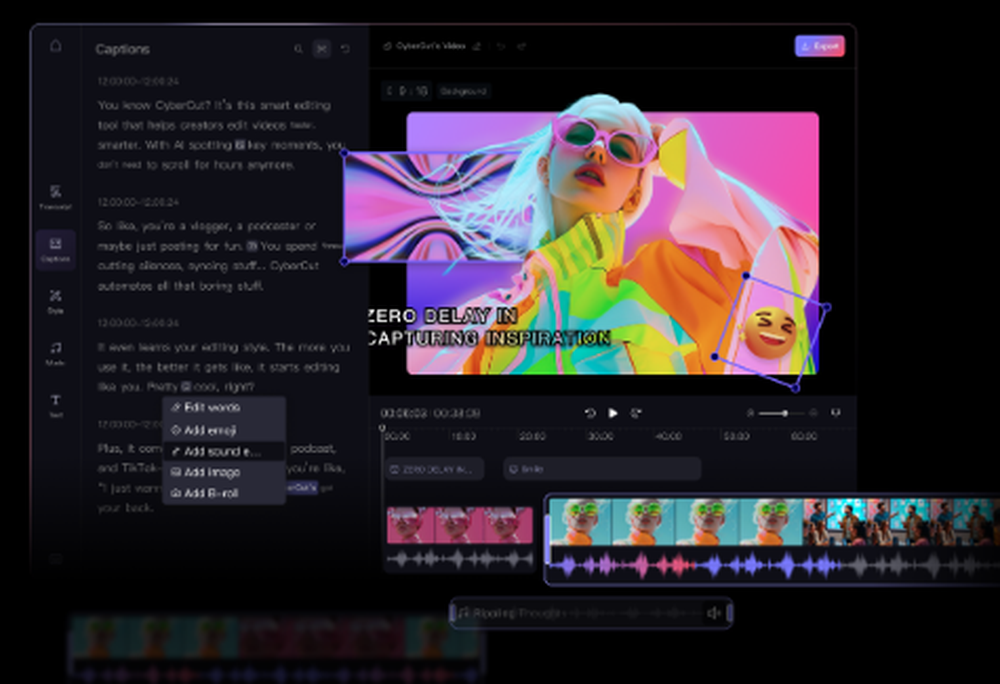The image size is (1000, 684).
Task: Select the Style panel icon
Action: 55,298
